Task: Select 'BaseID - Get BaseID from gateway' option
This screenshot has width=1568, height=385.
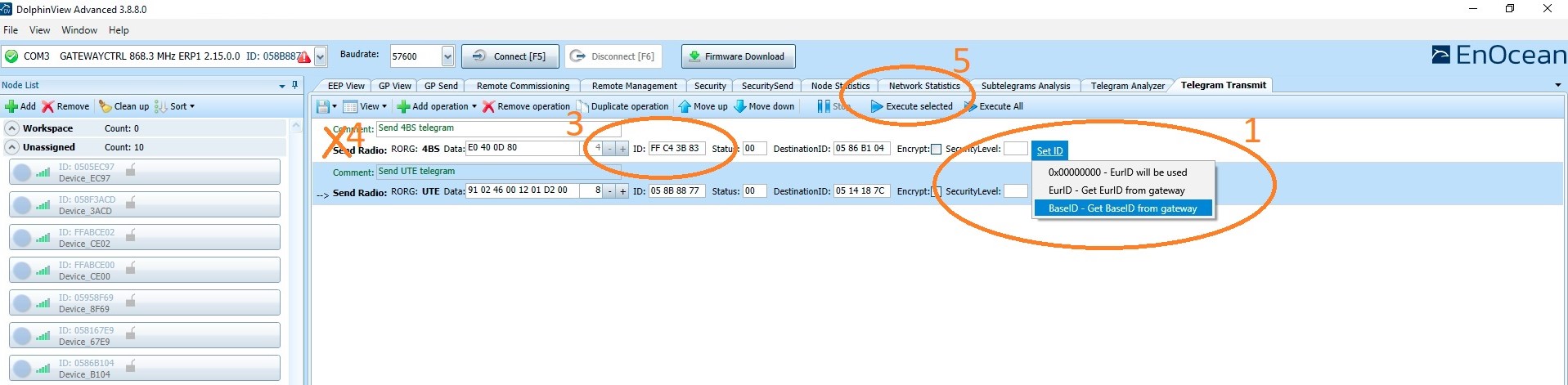Action: (x=1122, y=208)
